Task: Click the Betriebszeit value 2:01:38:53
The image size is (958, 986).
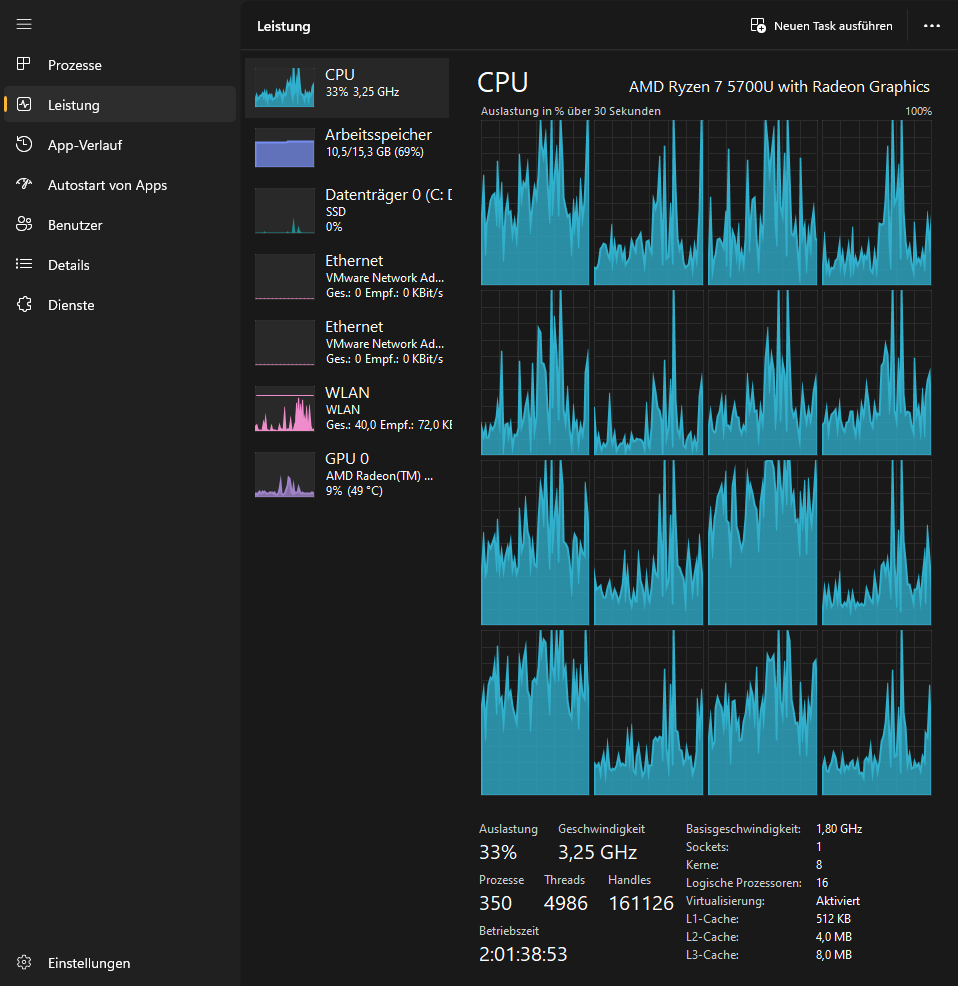Action: pyautogui.click(x=523, y=954)
